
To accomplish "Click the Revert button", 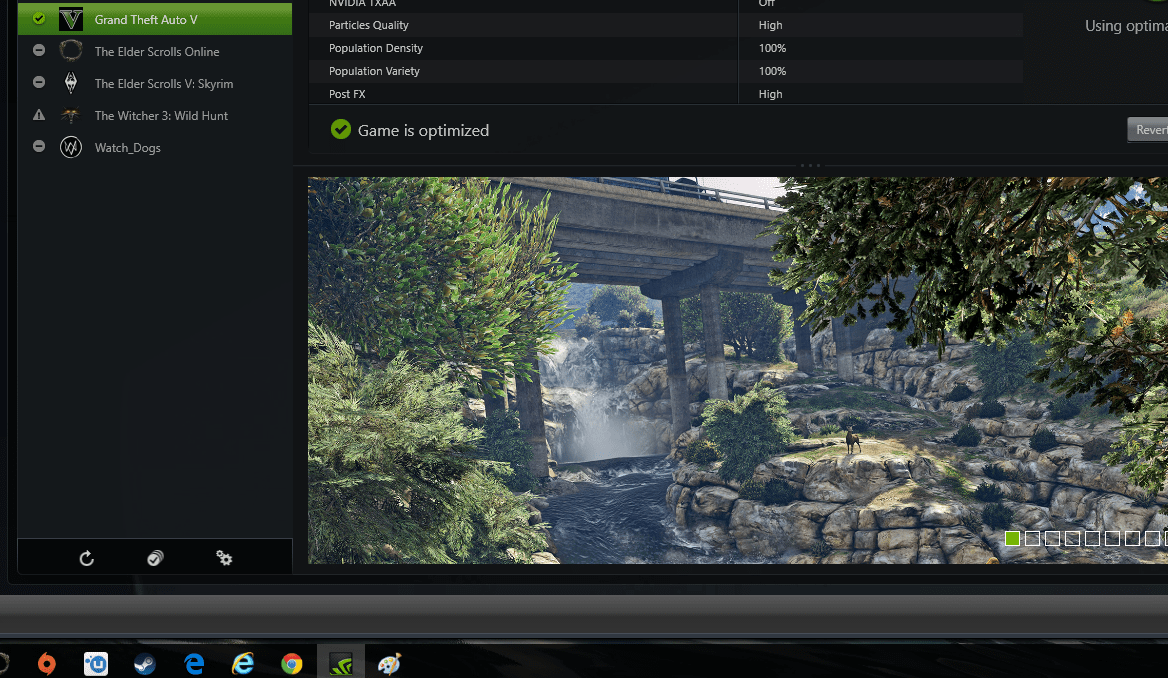I will pos(1148,130).
